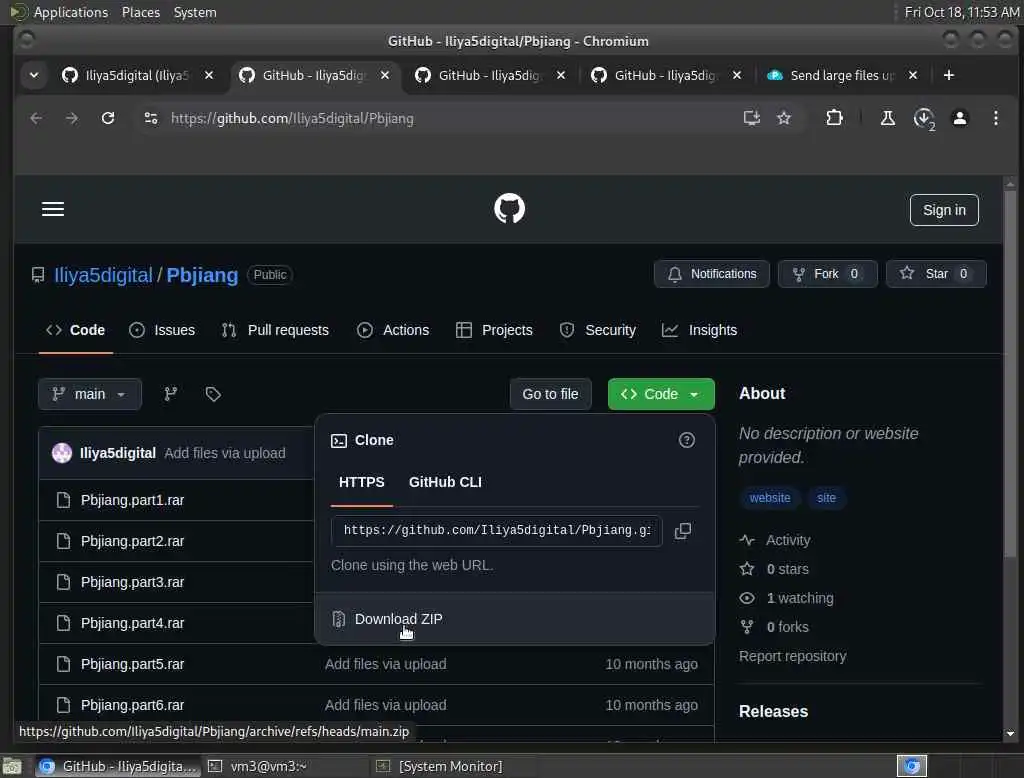Open the Chromium extensions puzzle icon
This screenshot has width=1024, height=778.
coord(834,118)
